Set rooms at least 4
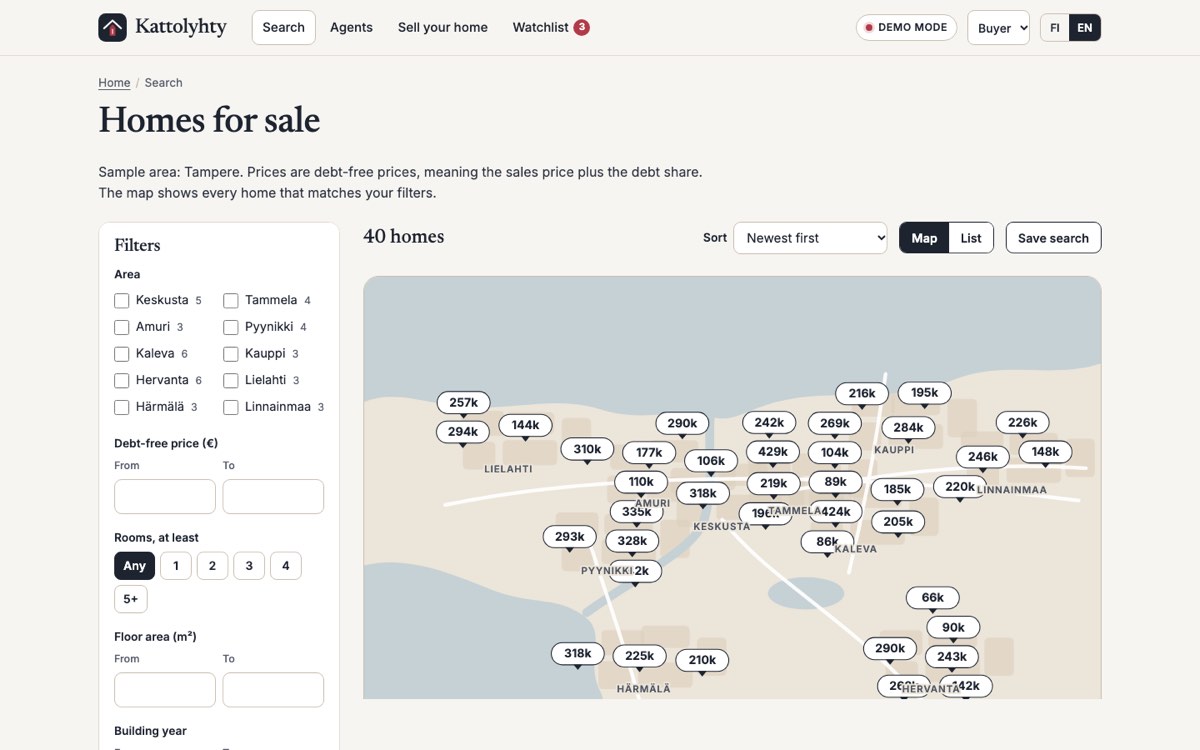1200x750 pixels. click(x=285, y=566)
